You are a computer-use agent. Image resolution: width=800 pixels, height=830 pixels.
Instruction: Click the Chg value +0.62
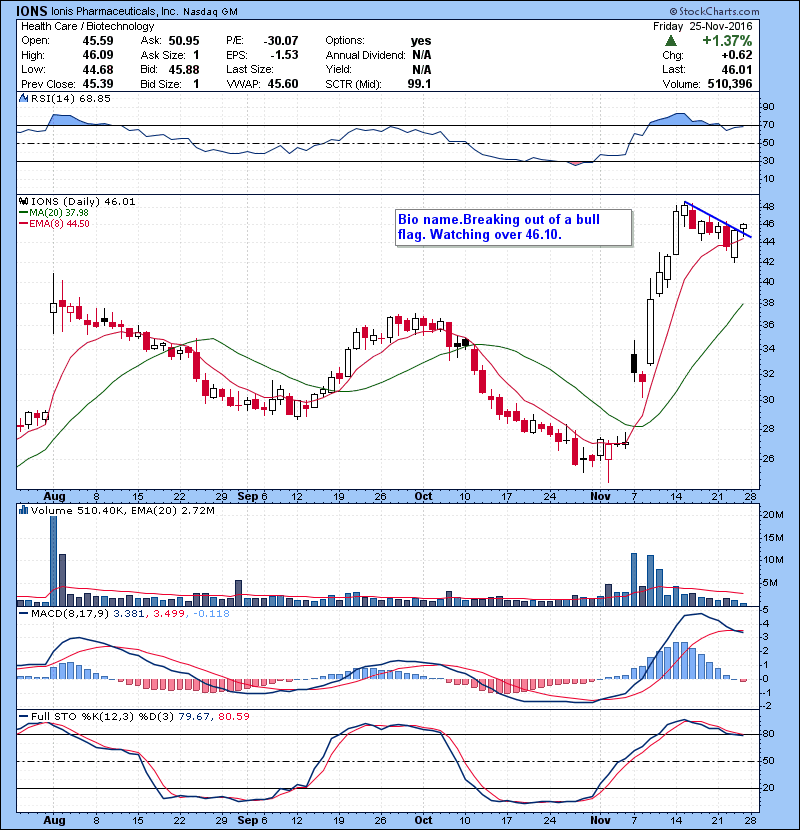(x=736, y=55)
